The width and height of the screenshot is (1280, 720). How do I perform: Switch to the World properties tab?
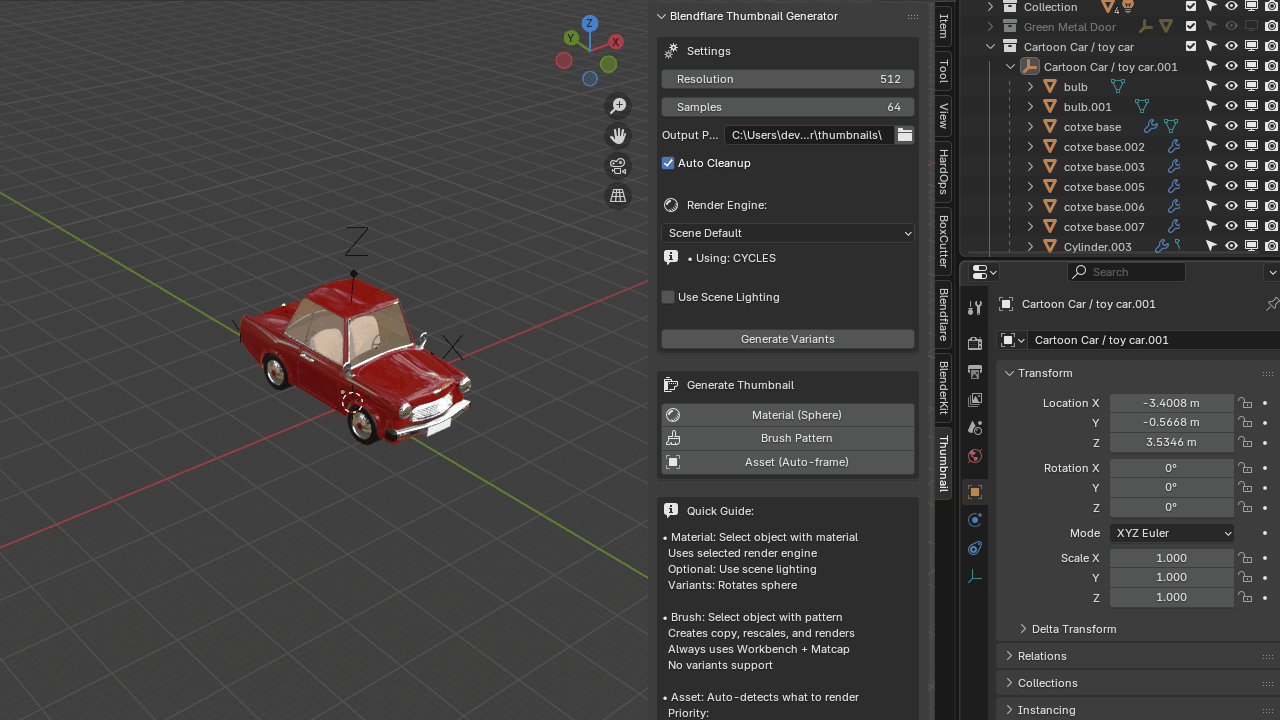pyautogui.click(x=975, y=455)
